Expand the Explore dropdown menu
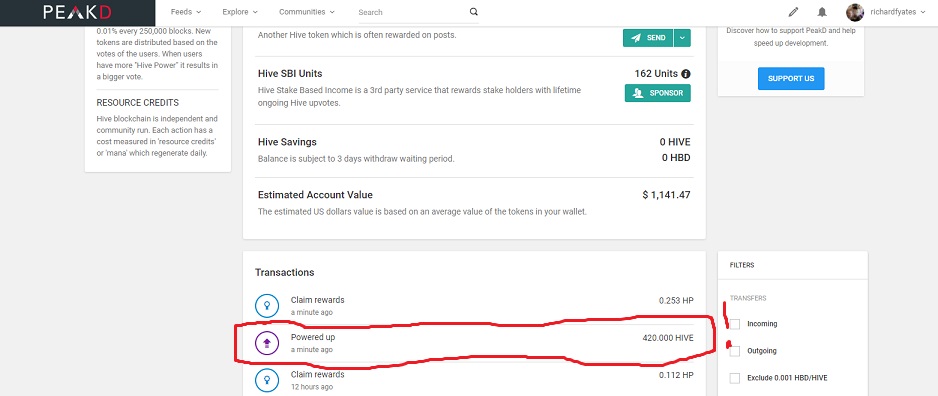The height and width of the screenshot is (396, 938). click(240, 12)
